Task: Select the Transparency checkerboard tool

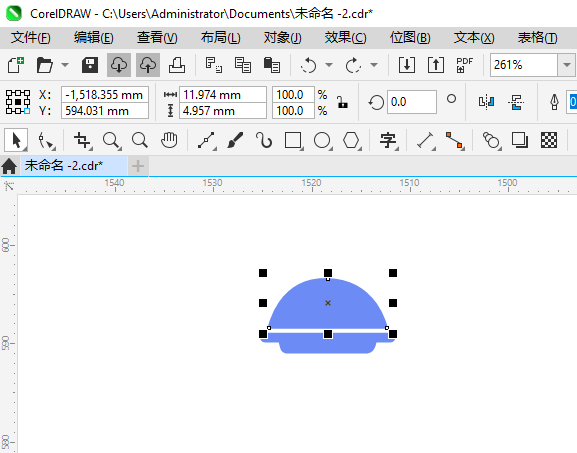Action: 549,140
